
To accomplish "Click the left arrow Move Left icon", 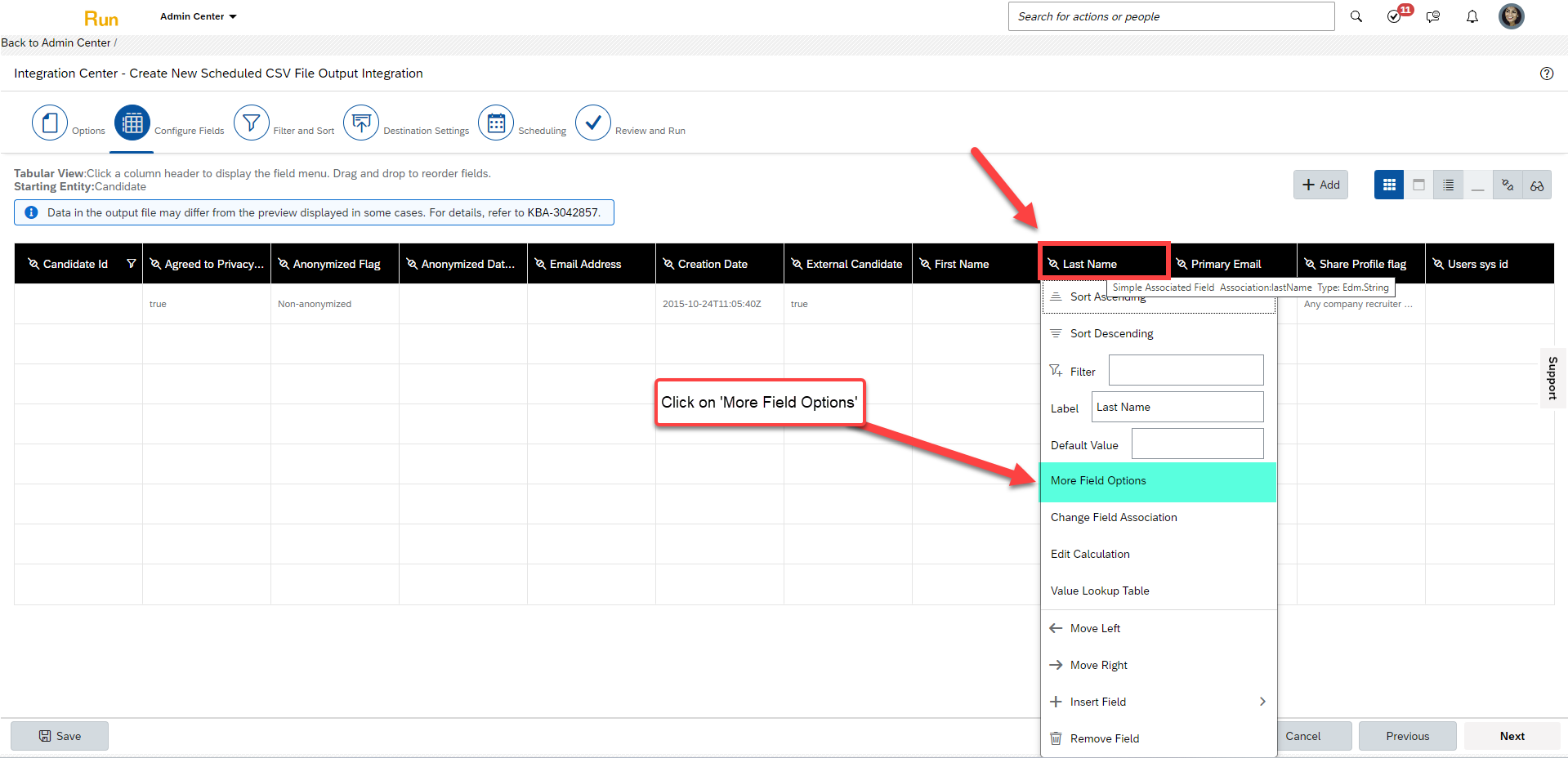I will tap(1056, 628).
